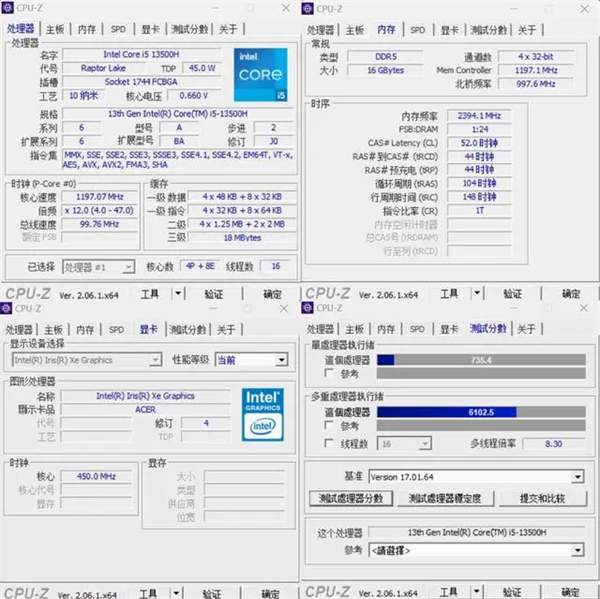Expand the 工具 arrow in the DDR5 memory window
The image size is (600, 599).
click(477, 294)
